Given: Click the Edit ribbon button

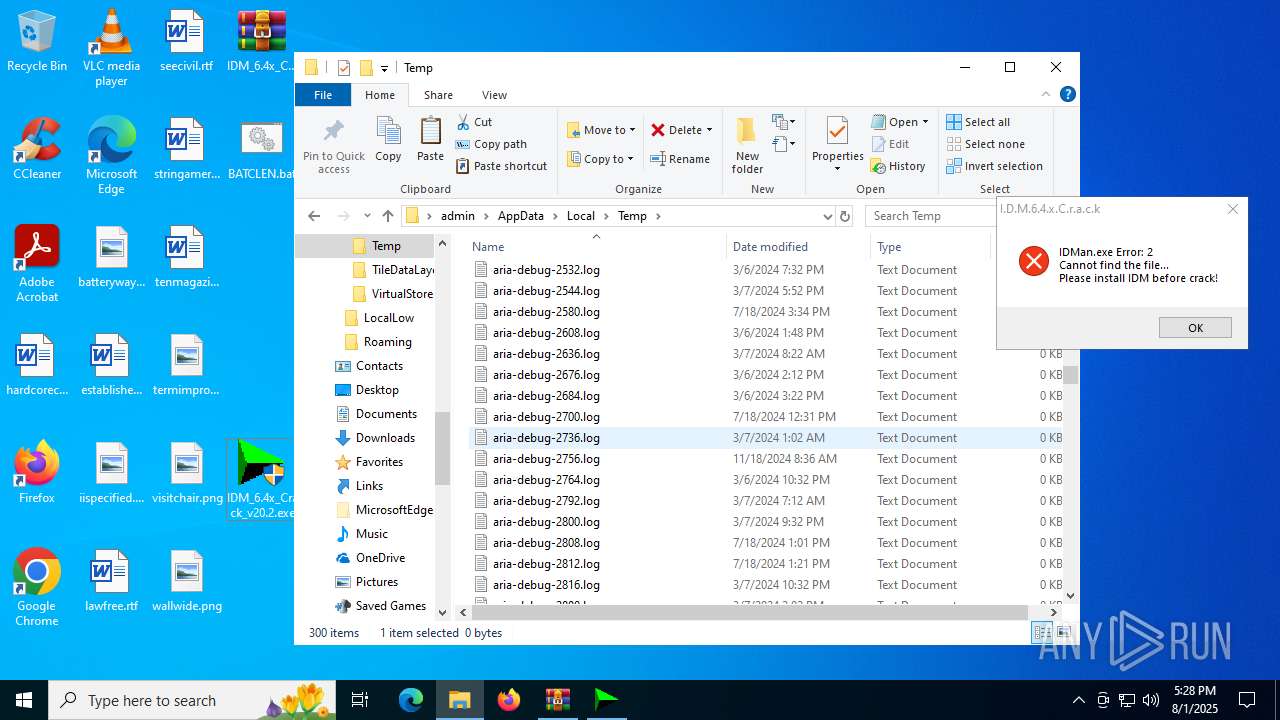Looking at the screenshot, I should coord(890,144).
